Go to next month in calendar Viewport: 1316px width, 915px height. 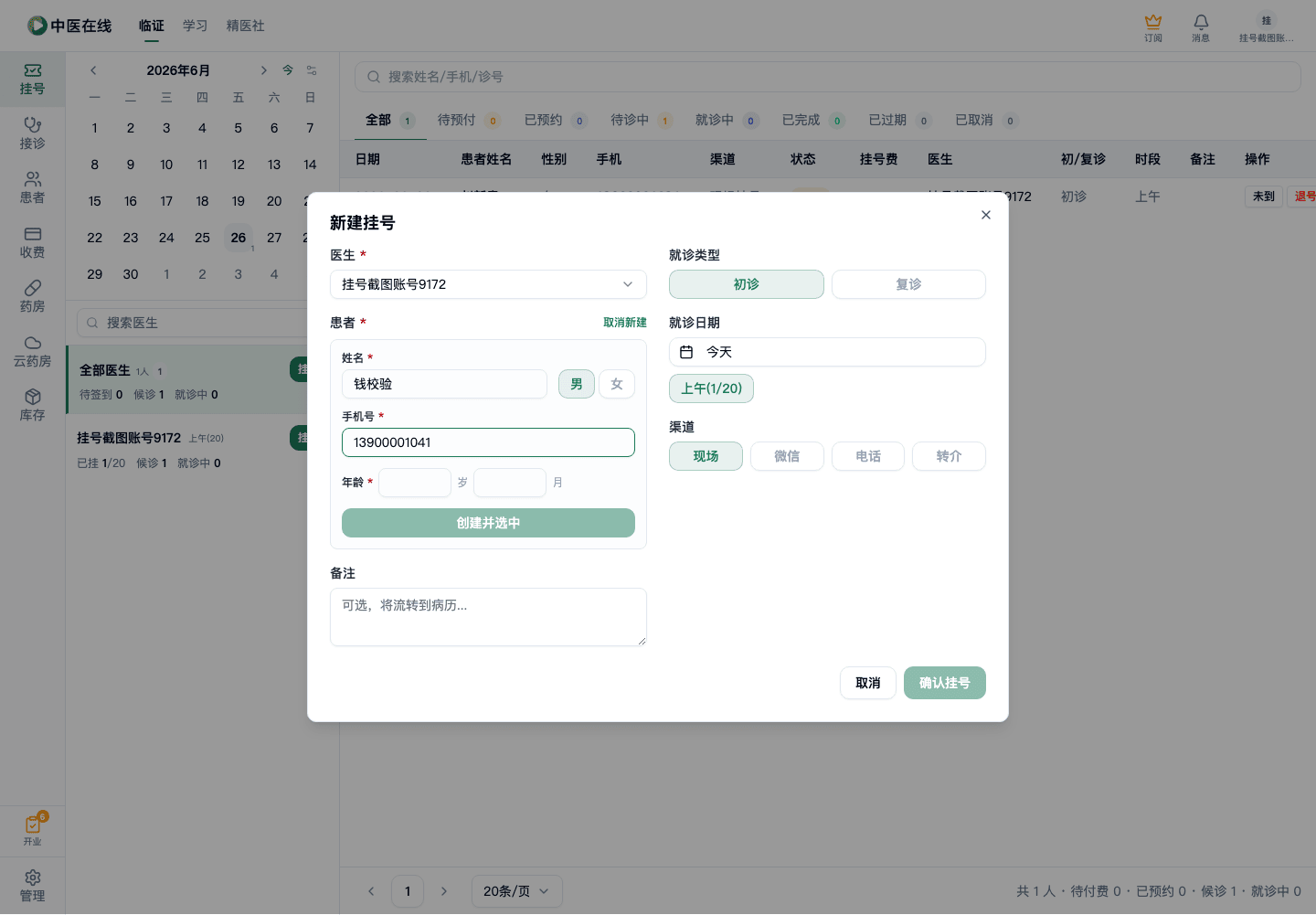(263, 70)
